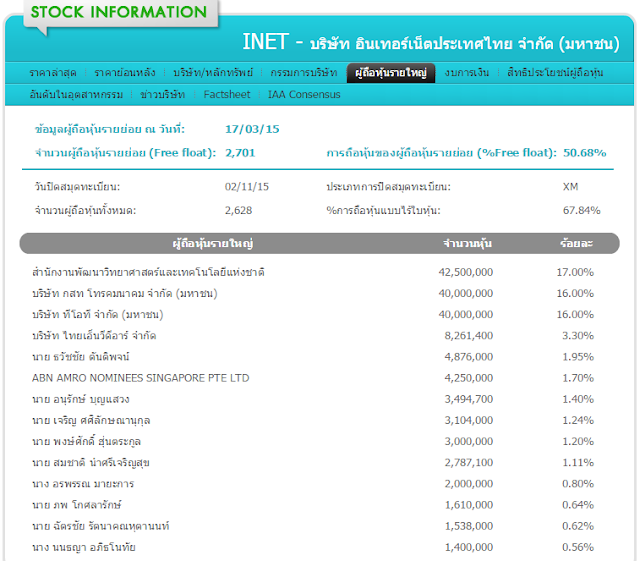Click share count 4,876,000

469,357
